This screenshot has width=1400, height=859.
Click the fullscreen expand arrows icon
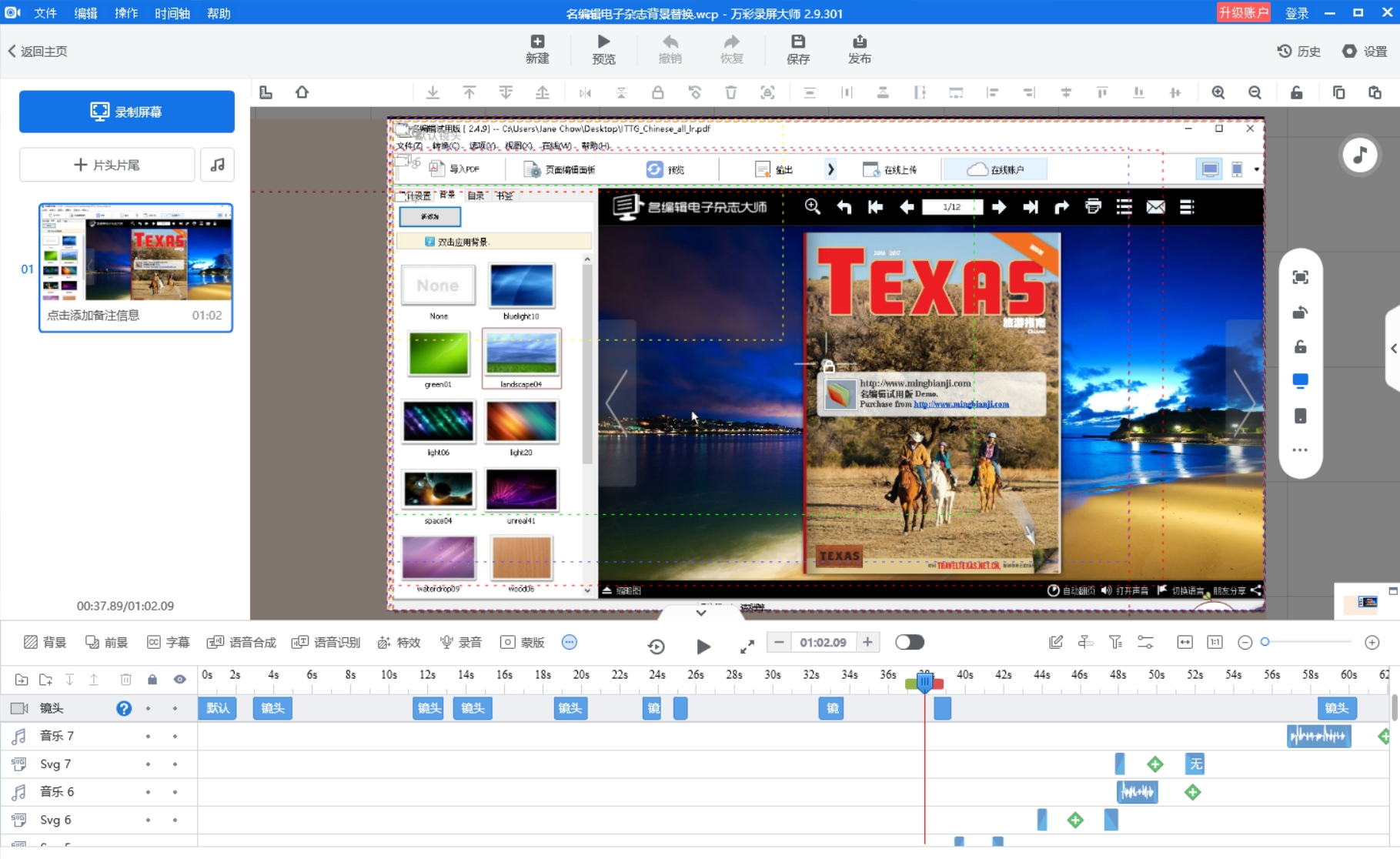747,647
